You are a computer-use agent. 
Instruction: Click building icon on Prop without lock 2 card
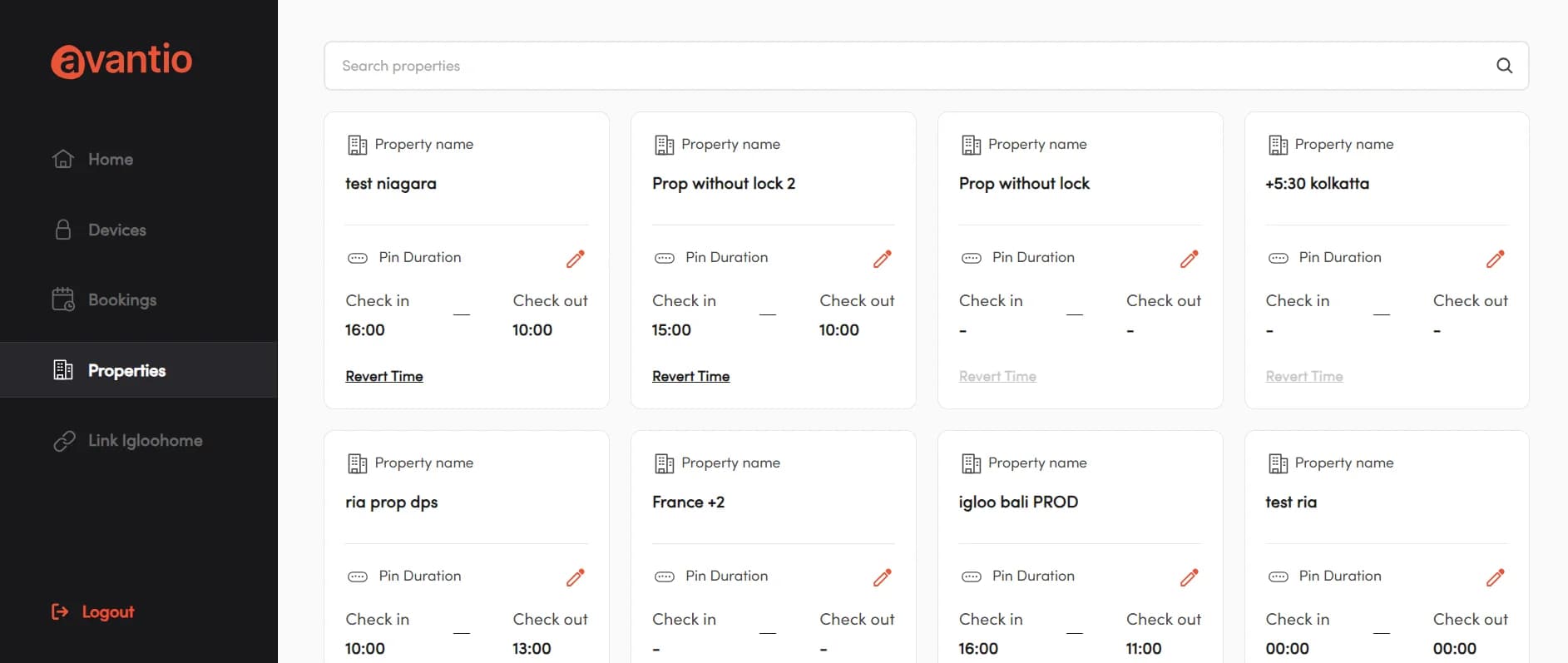click(x=664, y=145)
